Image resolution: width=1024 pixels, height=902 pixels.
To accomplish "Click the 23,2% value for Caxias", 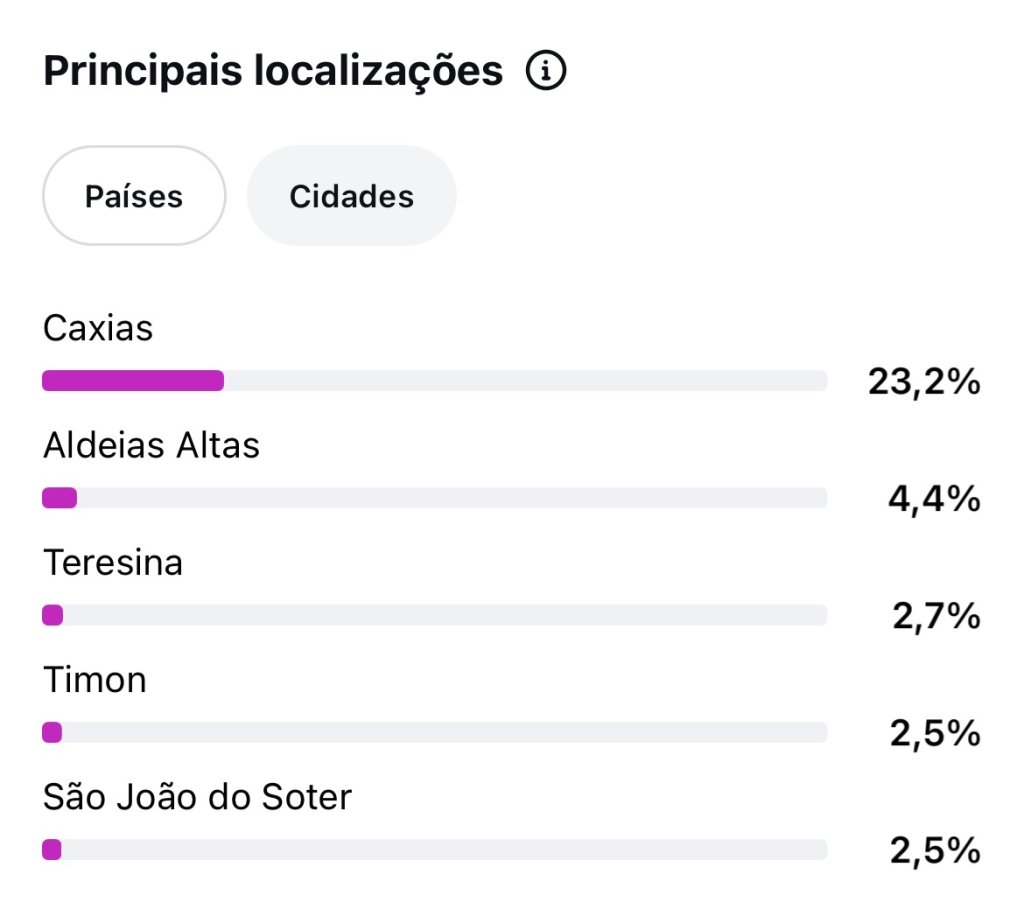I will [x=924, y=381].
